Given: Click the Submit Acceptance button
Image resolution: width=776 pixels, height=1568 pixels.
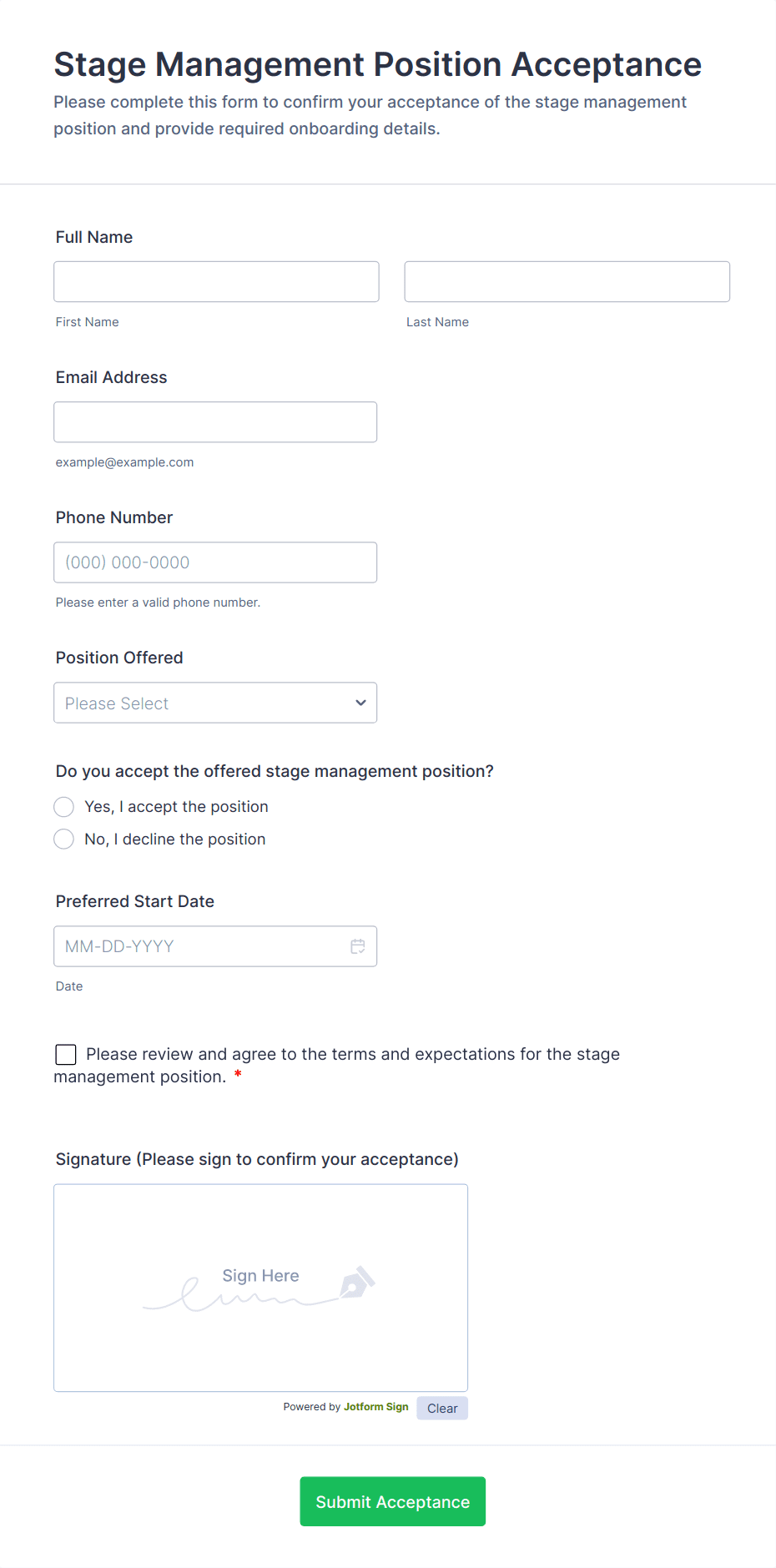Looking at the screenshot, I should click(392, 1501).
